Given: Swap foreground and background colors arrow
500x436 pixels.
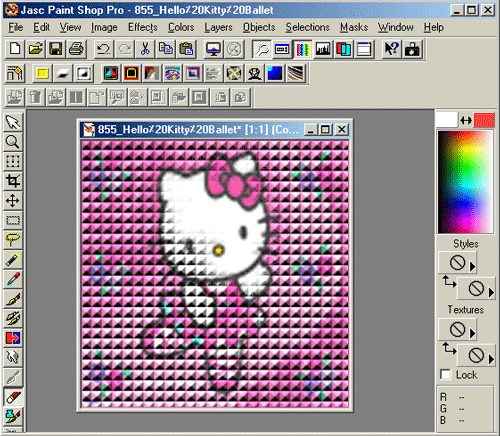Looking at the screenshot, I should [x=466, y=120].
